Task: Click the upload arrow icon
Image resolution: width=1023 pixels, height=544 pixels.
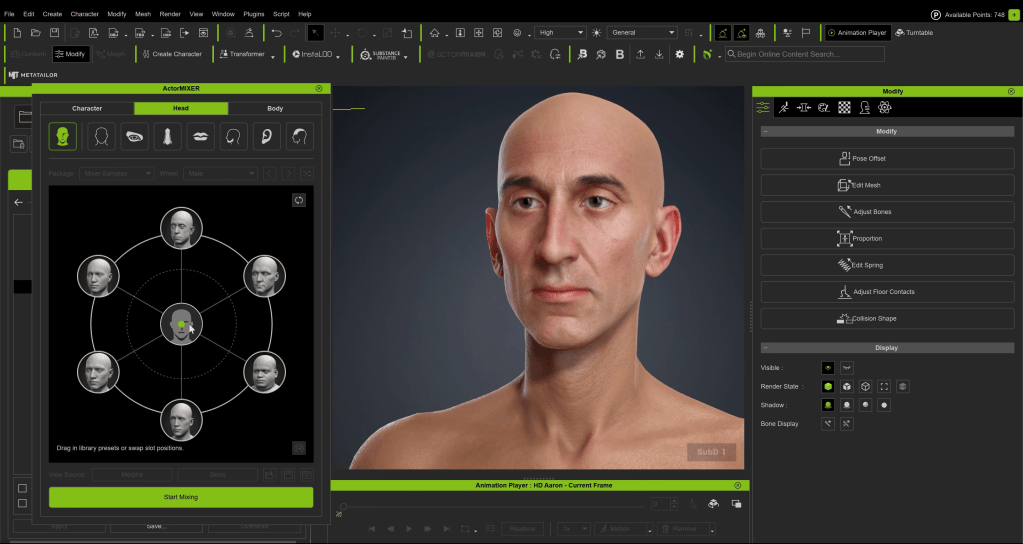Action: point(640,54)
